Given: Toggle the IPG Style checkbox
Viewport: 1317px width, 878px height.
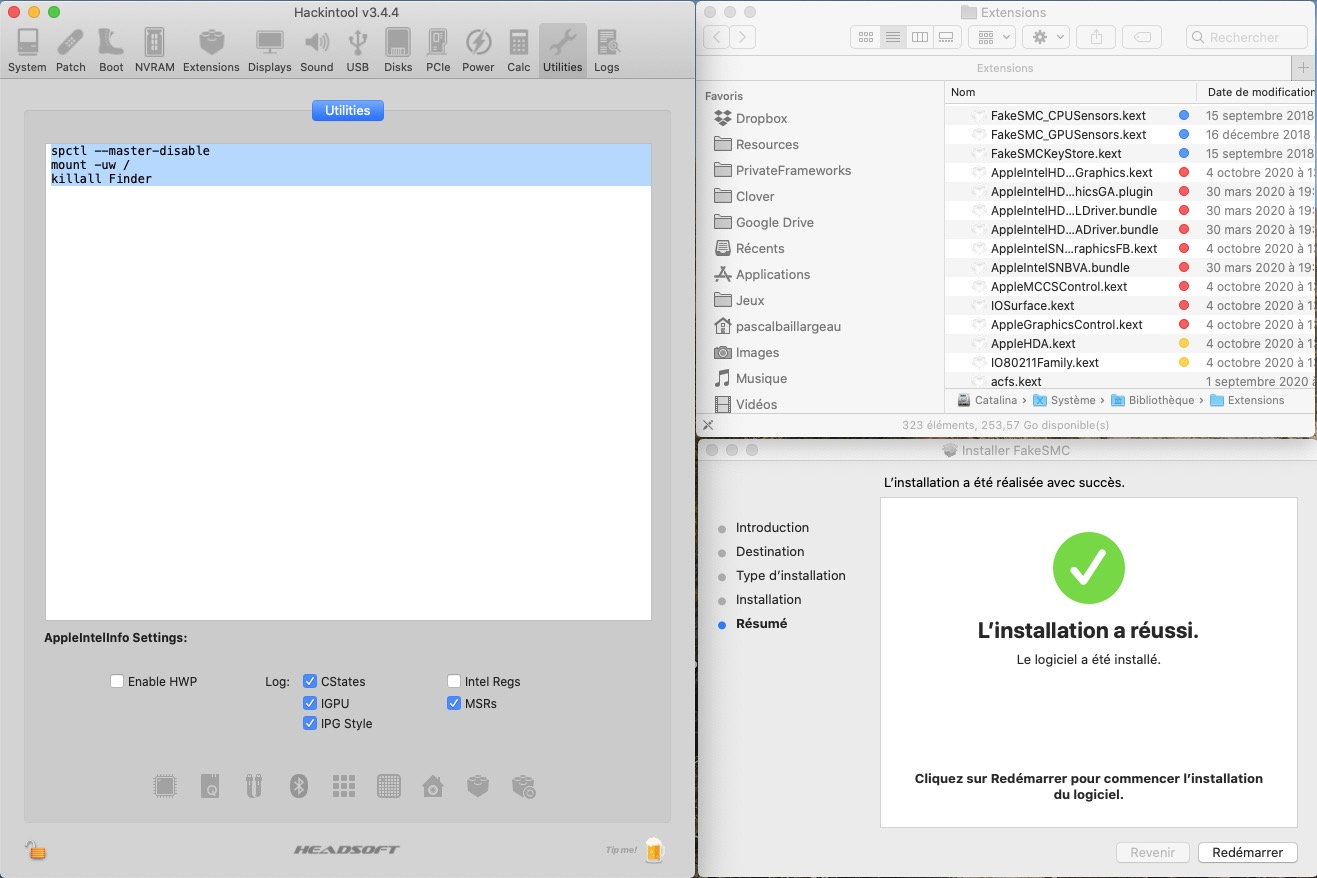Looking at the screenshot, I should coord(310,723).
